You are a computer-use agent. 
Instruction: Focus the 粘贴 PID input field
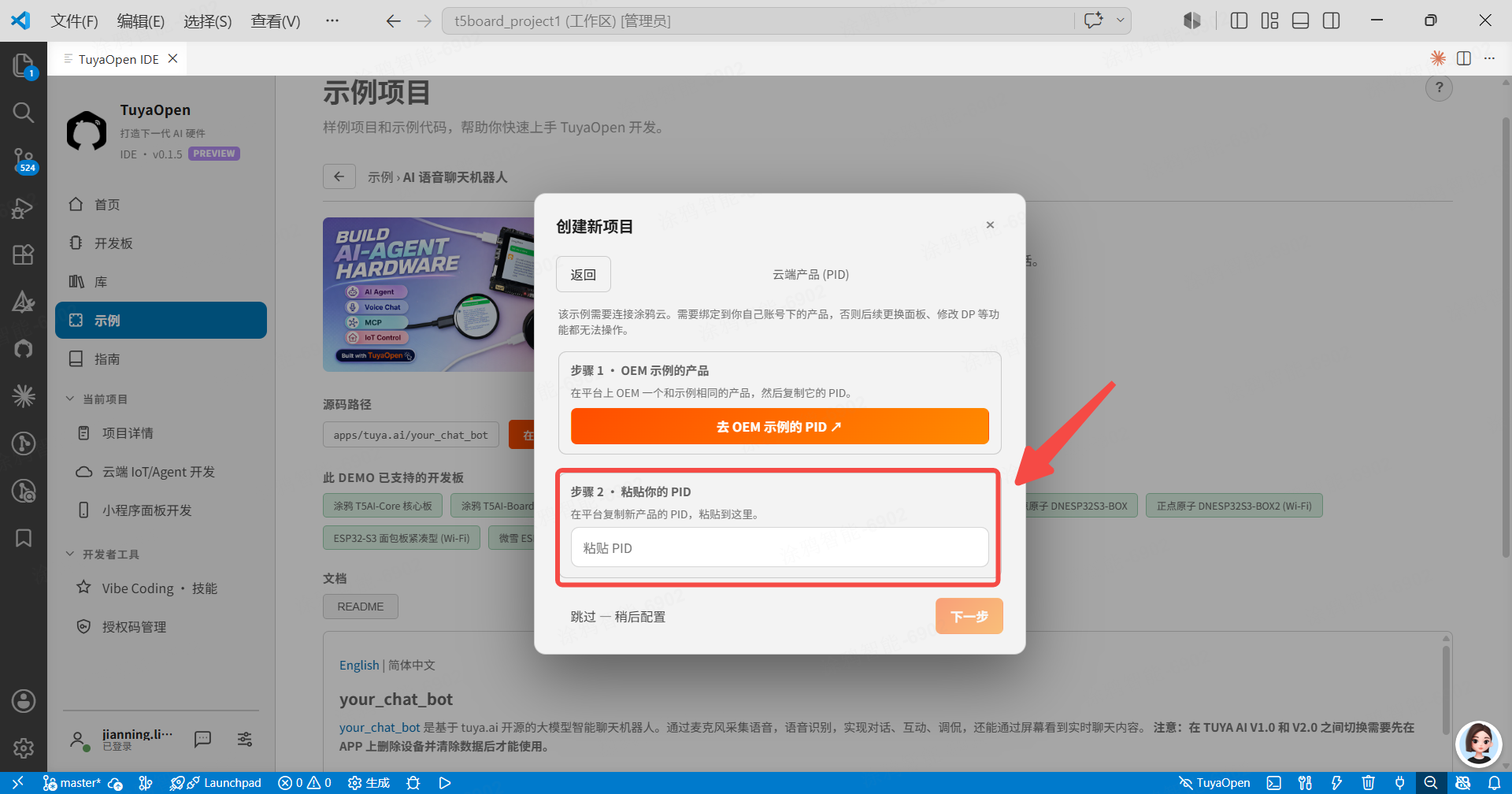[x=780, y=547]
